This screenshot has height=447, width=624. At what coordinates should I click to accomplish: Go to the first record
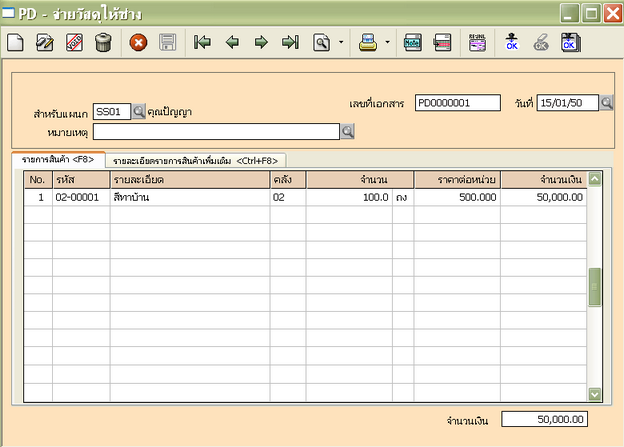[x=202, y=42]
